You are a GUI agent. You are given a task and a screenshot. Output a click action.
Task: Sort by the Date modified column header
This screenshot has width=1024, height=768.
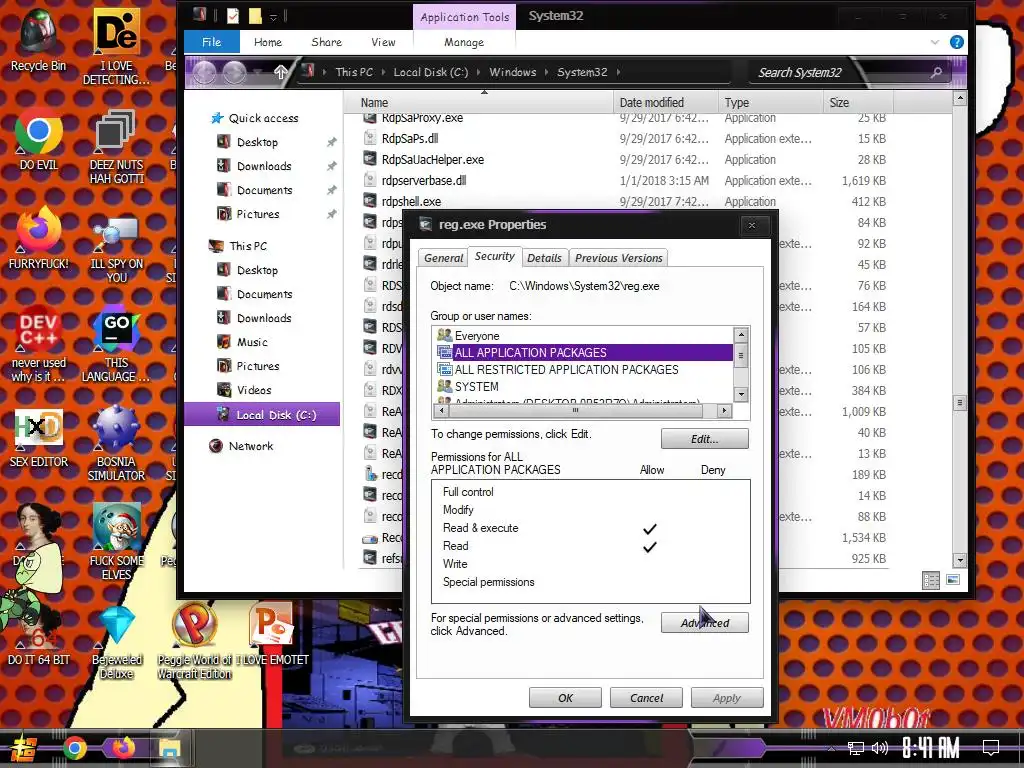(665, 103)
